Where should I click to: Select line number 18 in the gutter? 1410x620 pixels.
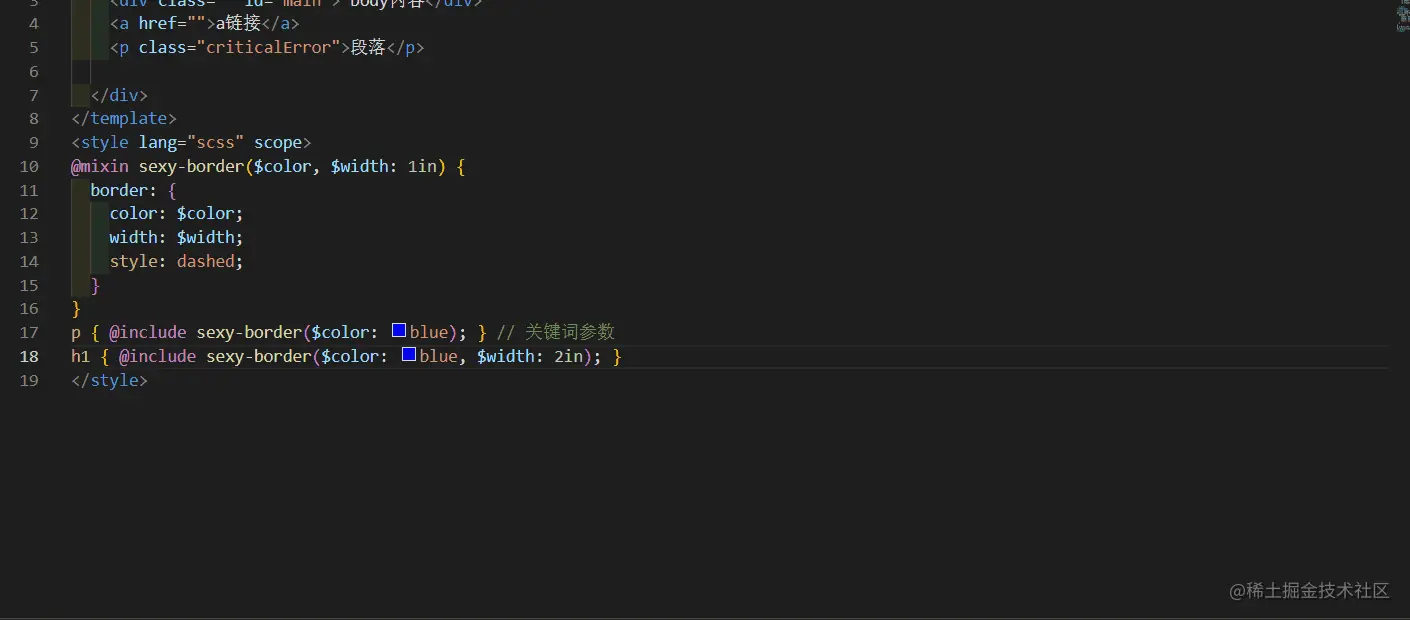[29, 356]
